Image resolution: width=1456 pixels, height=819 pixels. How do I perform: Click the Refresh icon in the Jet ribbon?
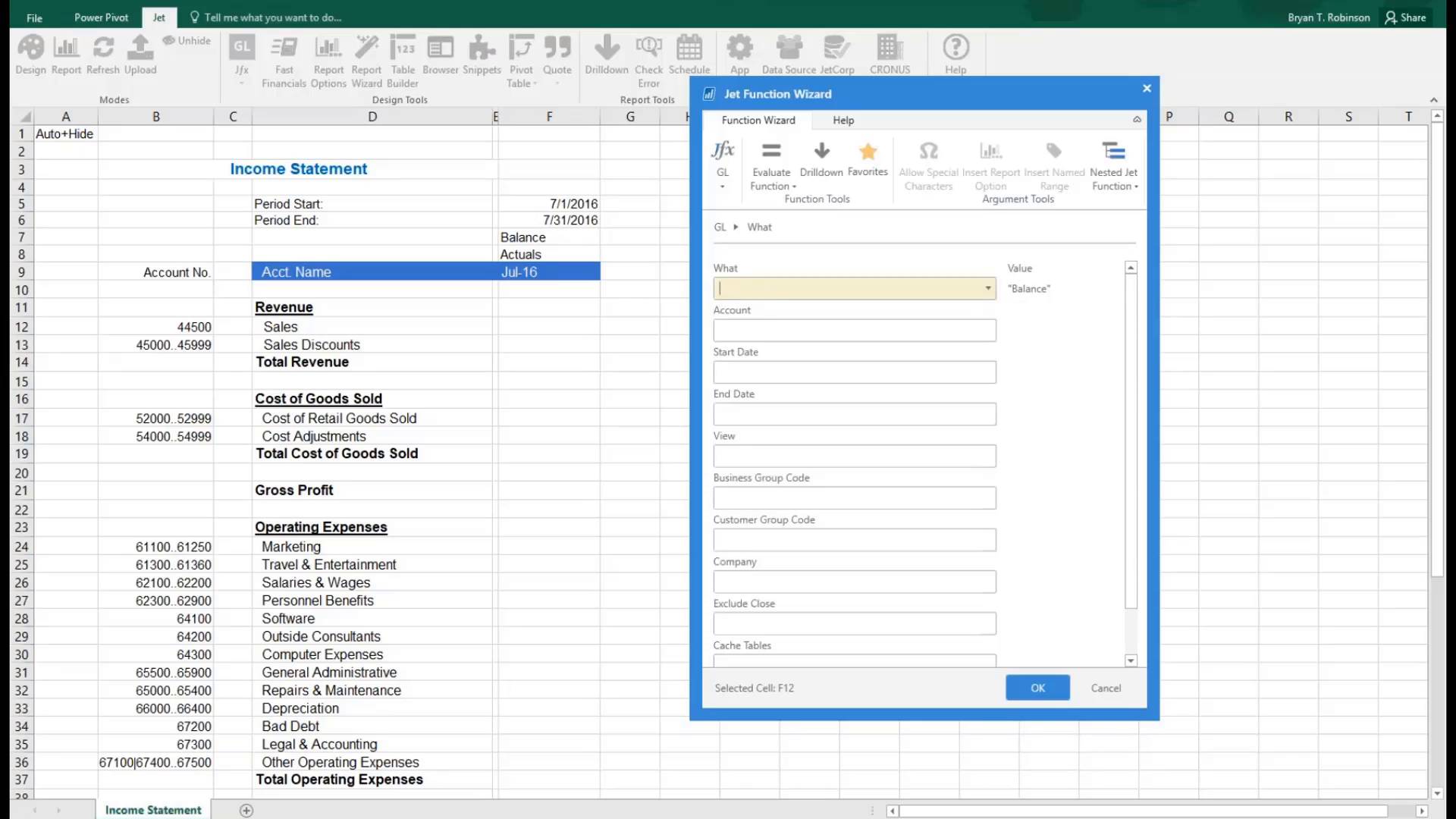[102, 53]
